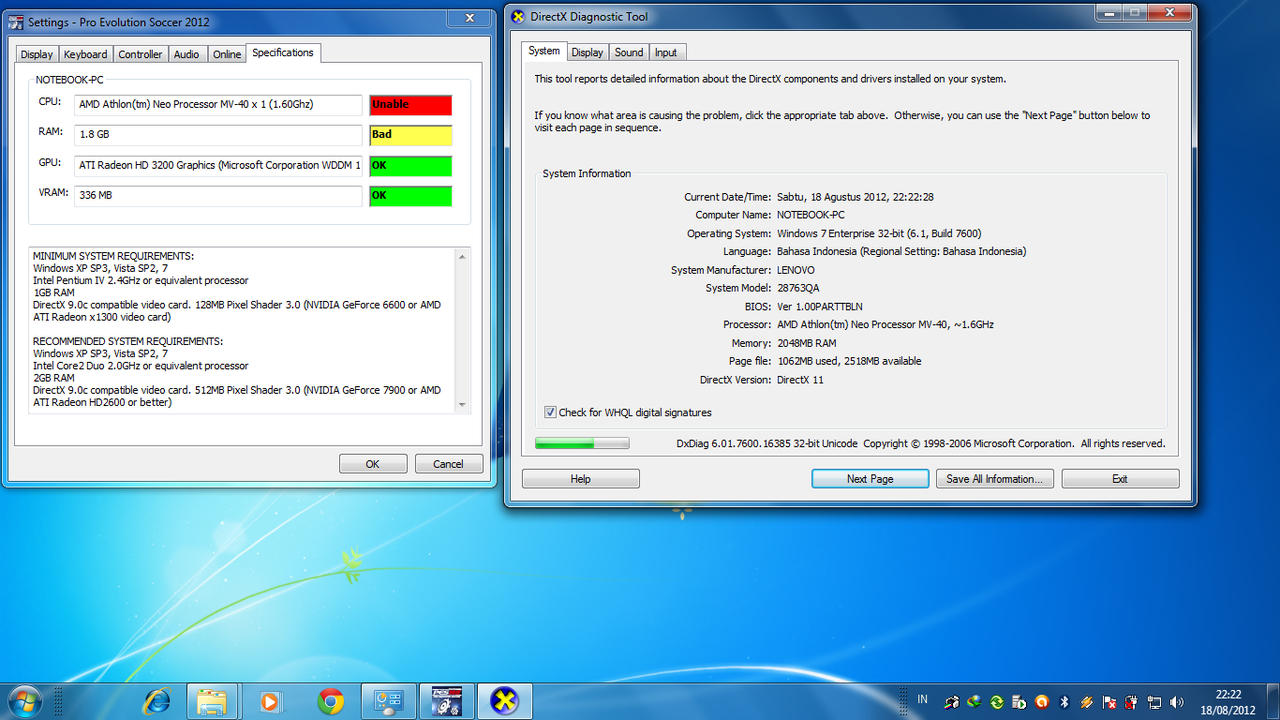The width and height of the screenshot is (1280, 720).
Task: Click the CPU field showing AMD Athlon
Action: tap(218, 105)
